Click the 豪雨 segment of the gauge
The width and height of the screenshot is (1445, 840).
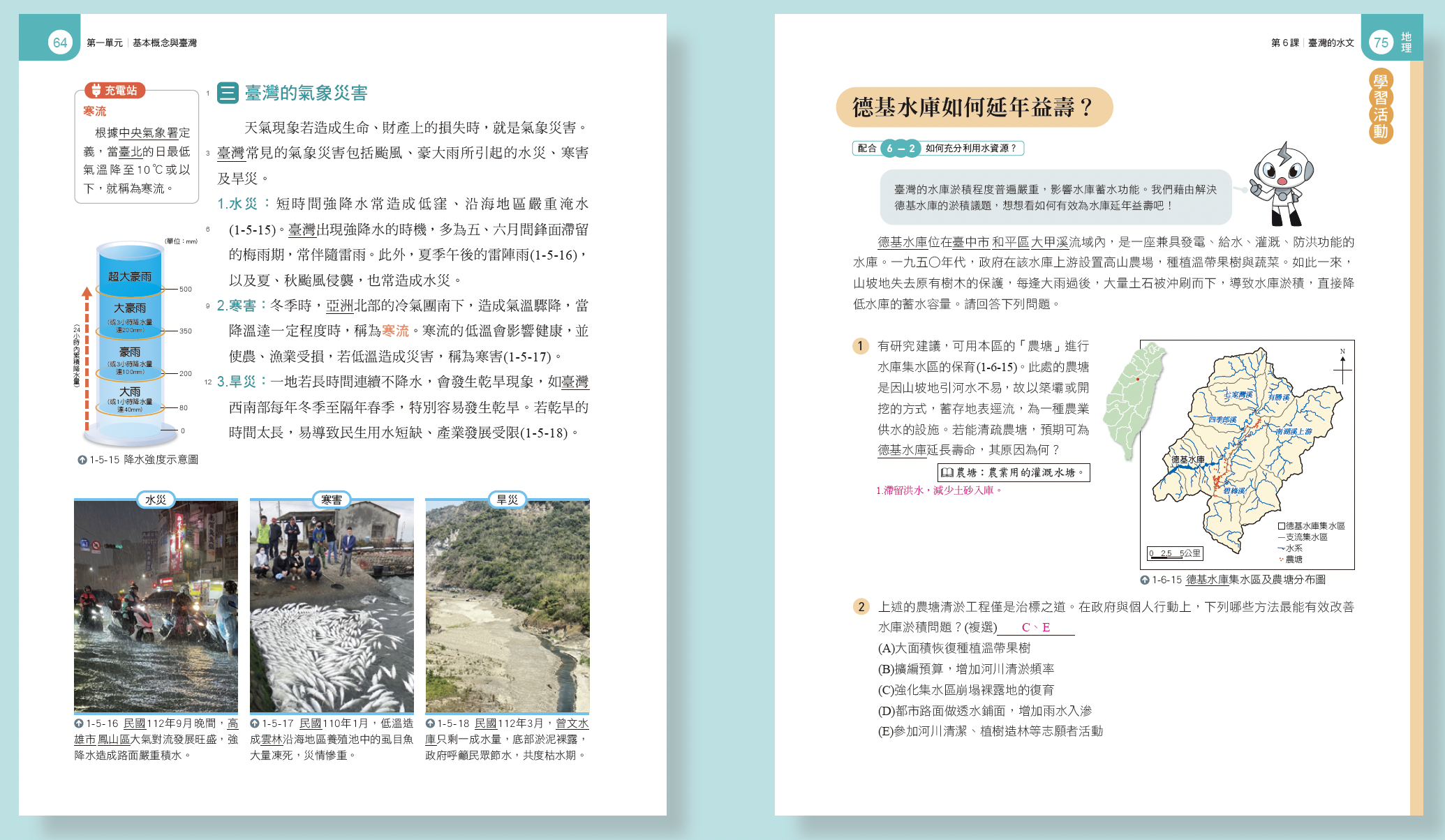(130, 359)
